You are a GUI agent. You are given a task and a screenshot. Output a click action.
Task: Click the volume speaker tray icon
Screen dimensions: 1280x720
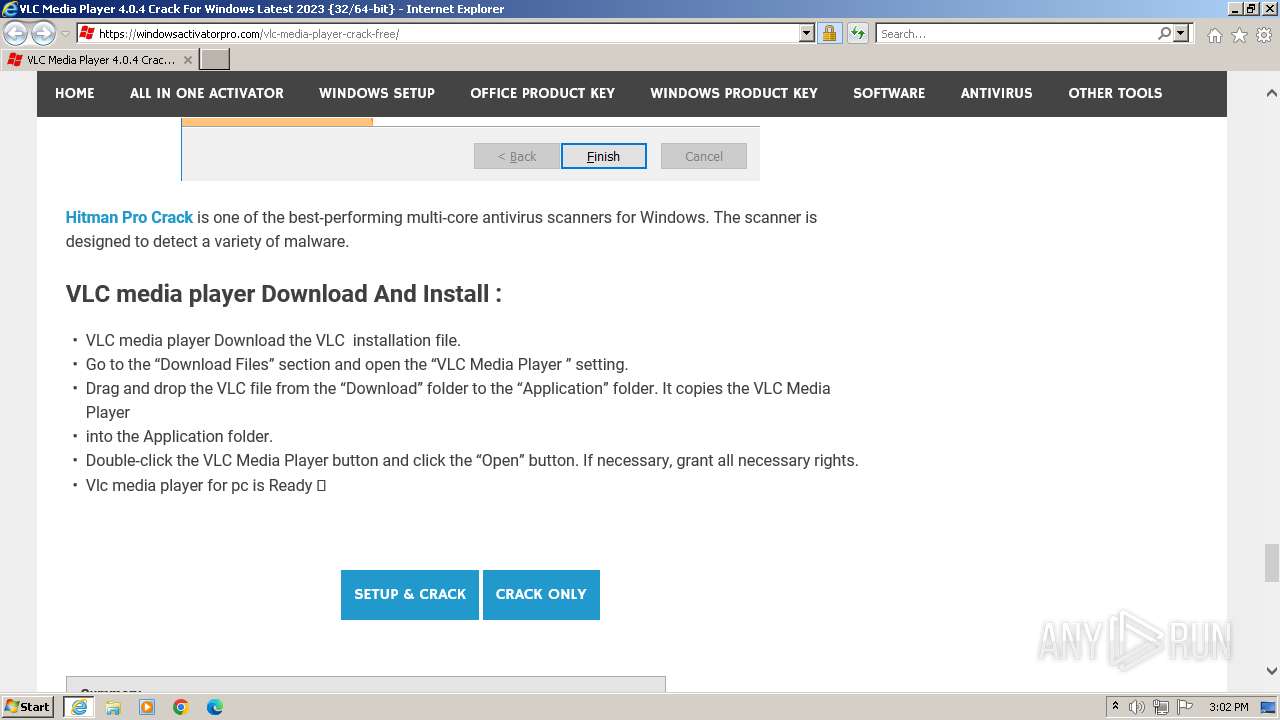click(1138, 707)
